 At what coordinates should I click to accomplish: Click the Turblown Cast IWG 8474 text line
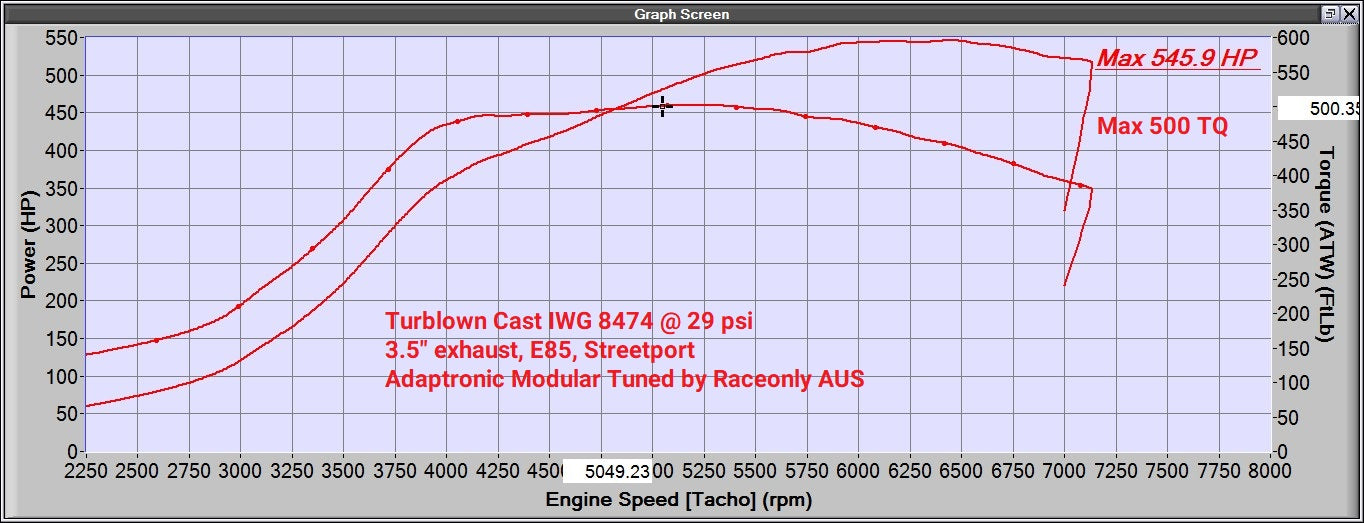(x=569, y=322)
